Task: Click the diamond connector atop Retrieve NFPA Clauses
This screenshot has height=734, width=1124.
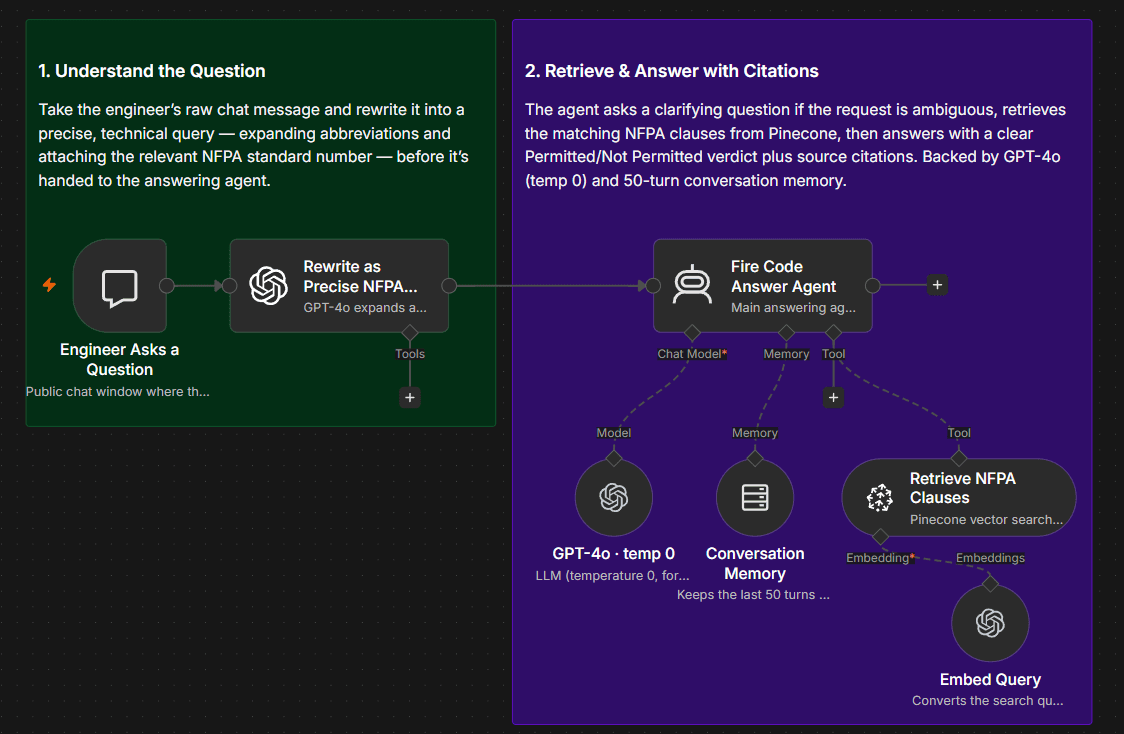Action: pyautogui.click(x=959, y=458)
